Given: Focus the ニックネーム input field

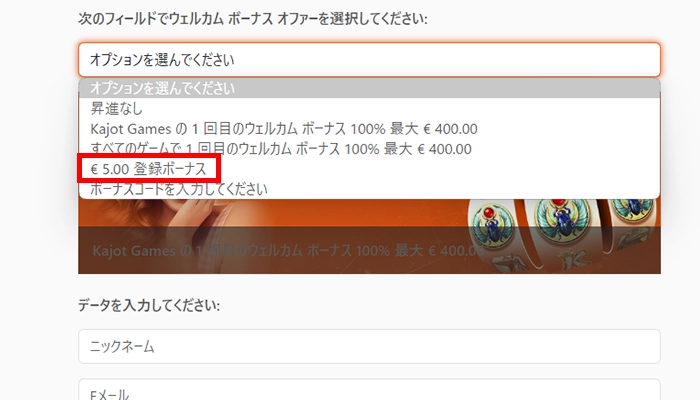Looking at the screenshot, I should [x=369, y=346].
